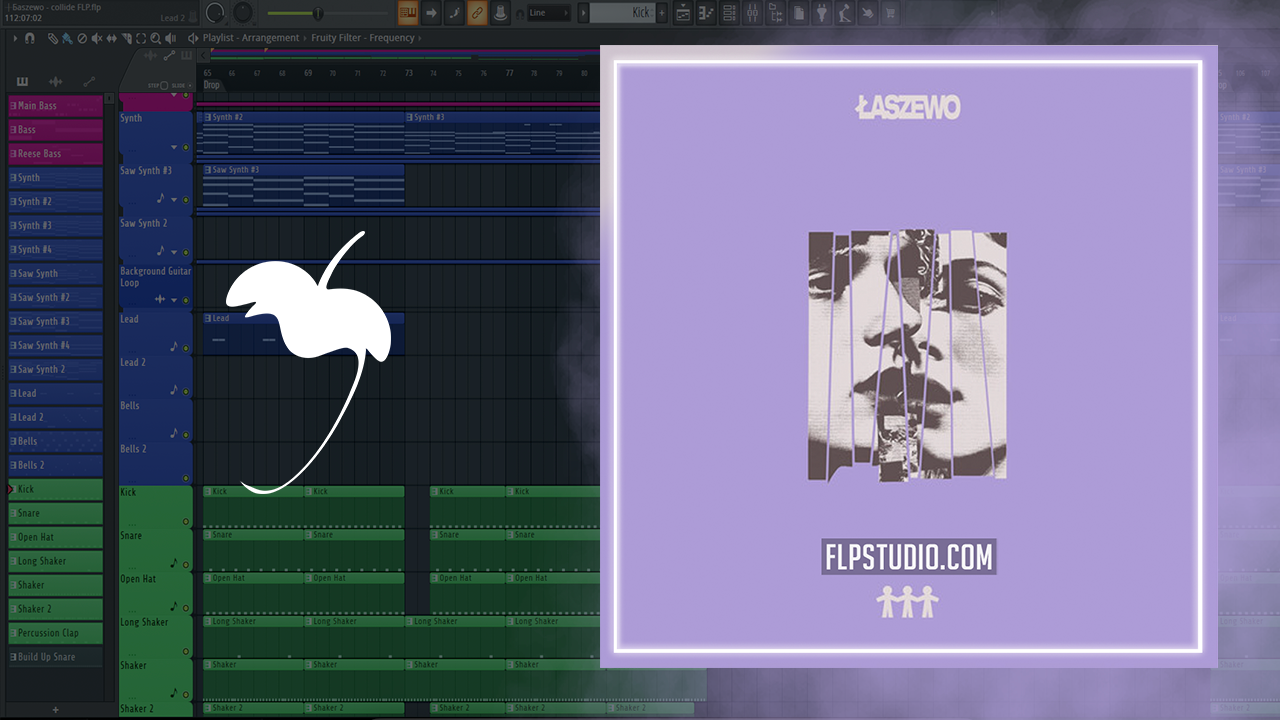1280x720 pixels.
Task: Adjust the green tempo slider at top
Action: (318, 13)
